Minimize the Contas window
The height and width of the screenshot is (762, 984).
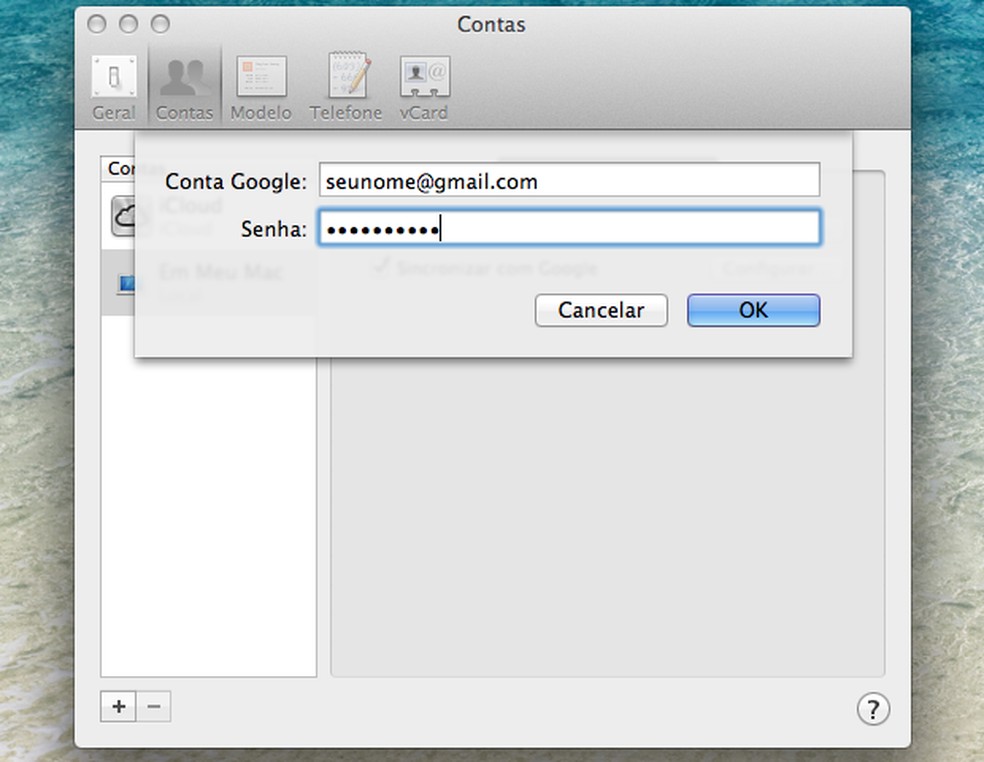[129, 24]
